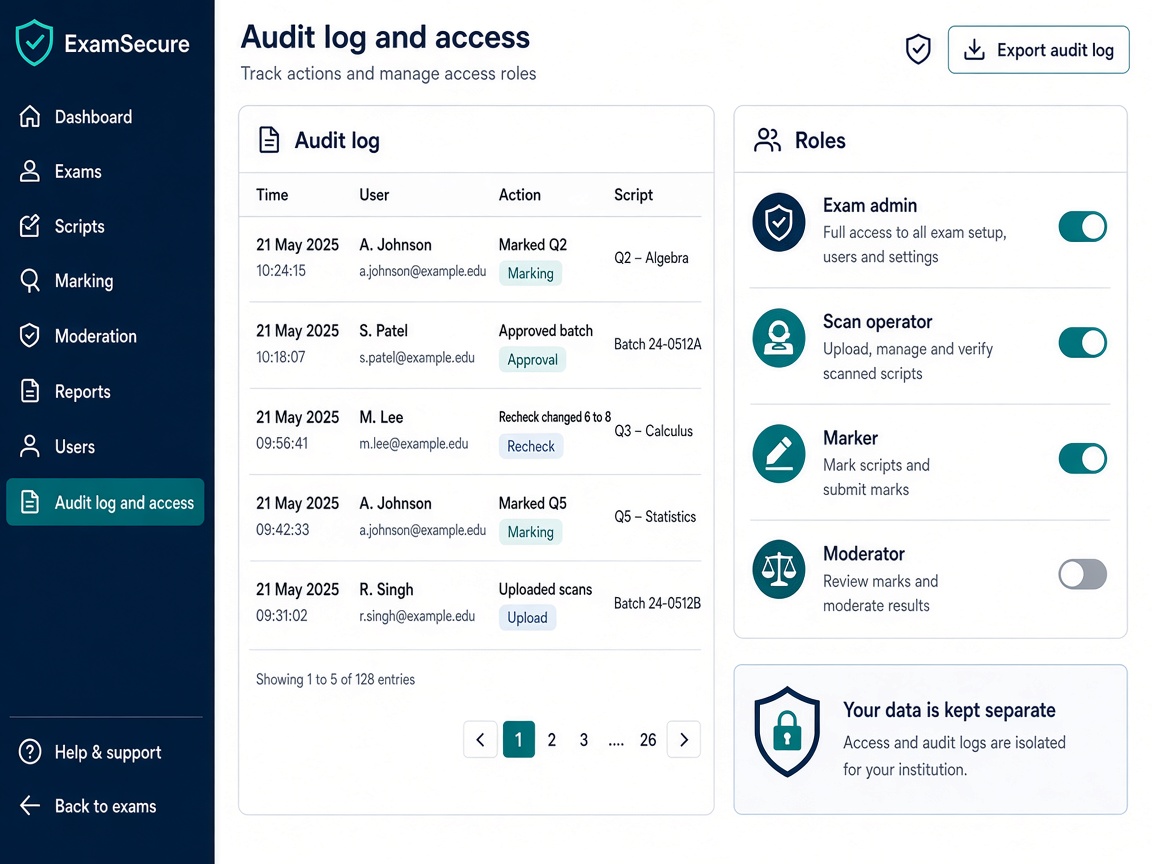Click the Exams person icon

pos(29,171)
